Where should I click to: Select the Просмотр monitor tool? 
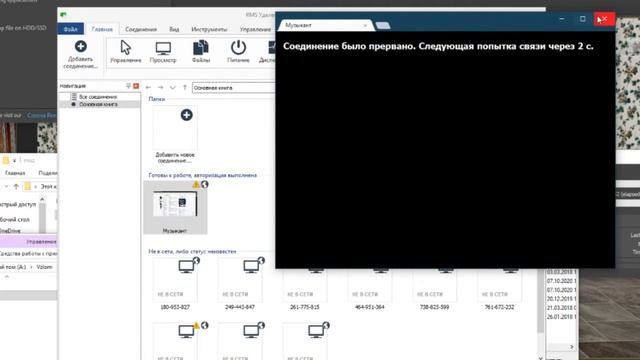coord(163,52)
